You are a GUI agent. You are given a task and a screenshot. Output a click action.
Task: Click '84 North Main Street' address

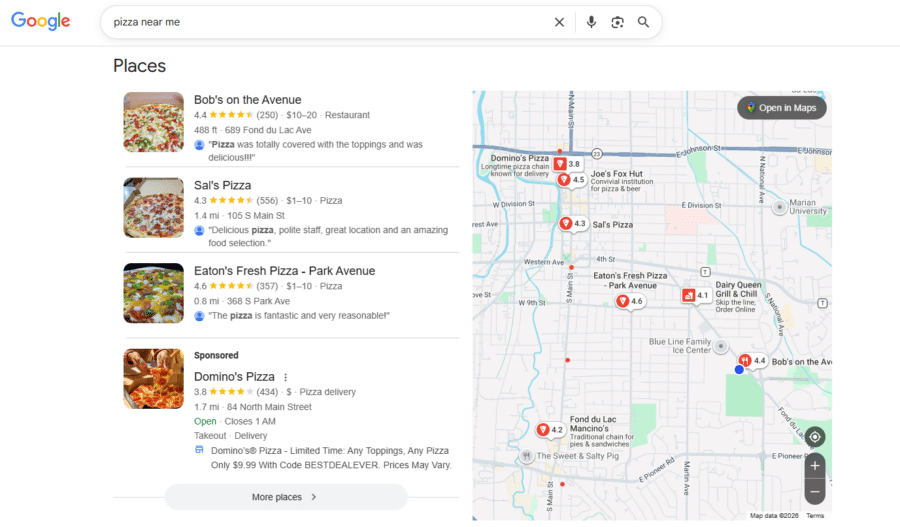[x=269, y=407]
